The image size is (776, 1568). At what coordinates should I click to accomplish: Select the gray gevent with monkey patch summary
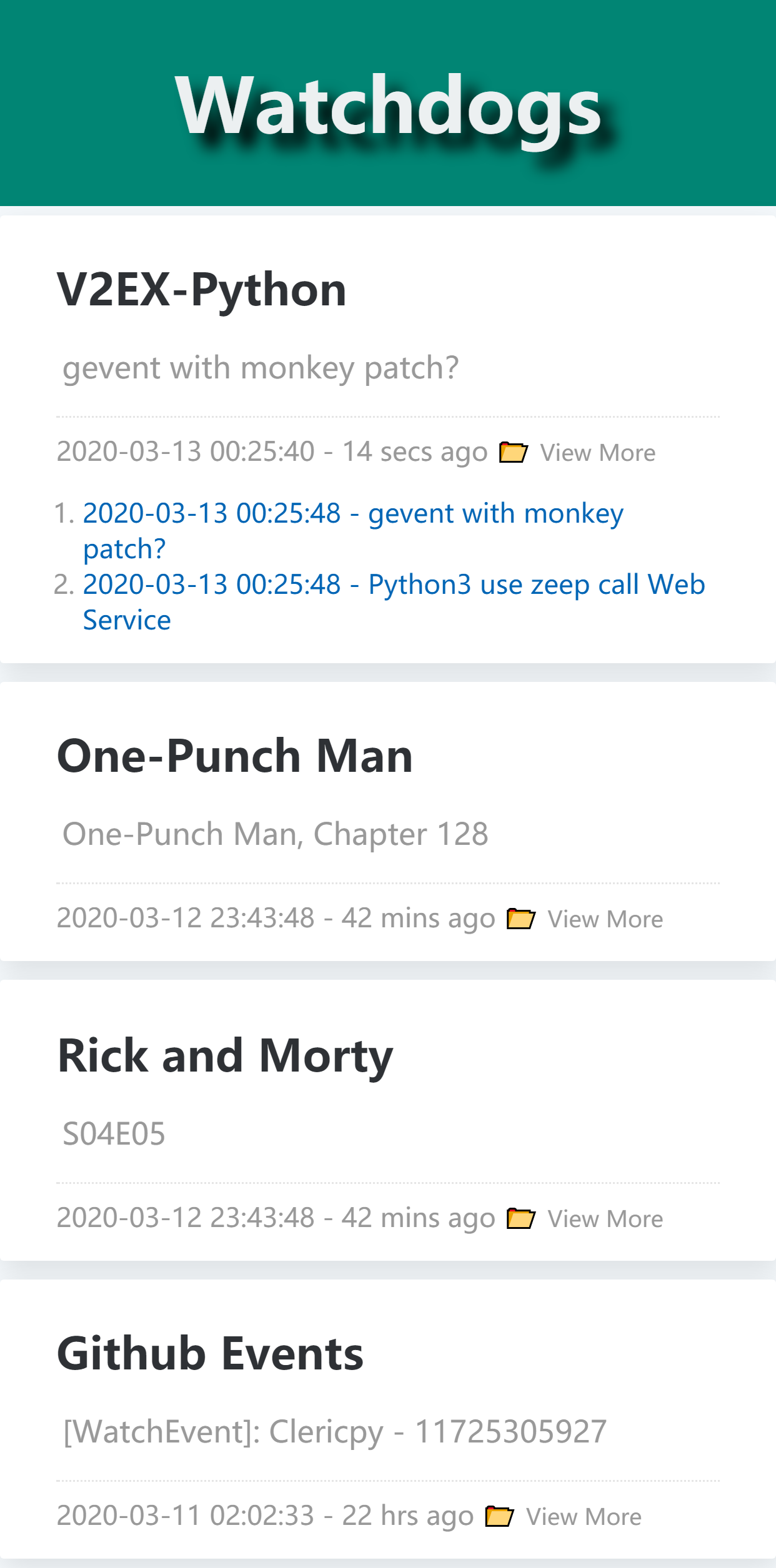pyautogui.click(x=261, y=368)
